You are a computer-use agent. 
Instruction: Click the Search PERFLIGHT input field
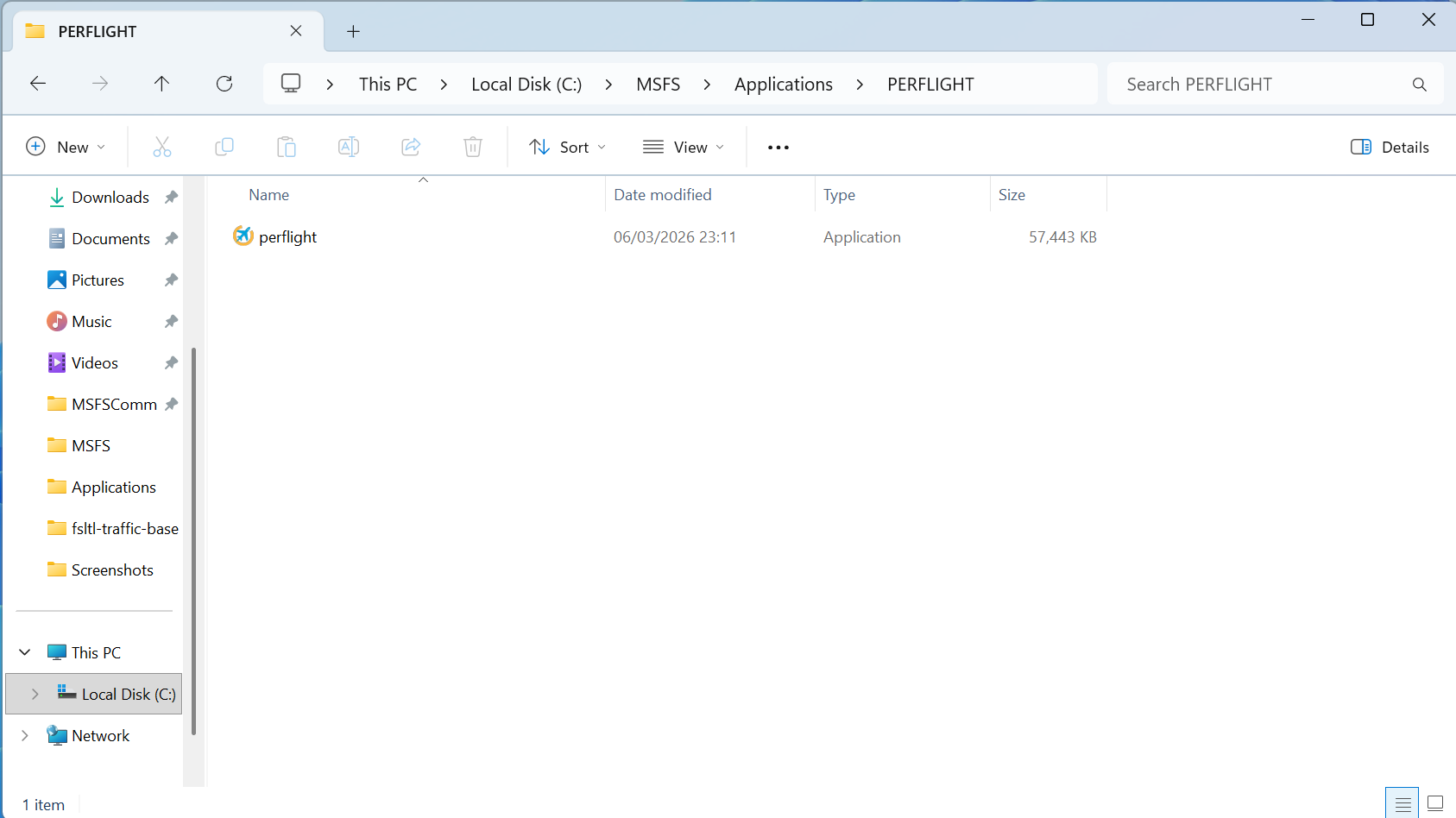point(1275,85)
